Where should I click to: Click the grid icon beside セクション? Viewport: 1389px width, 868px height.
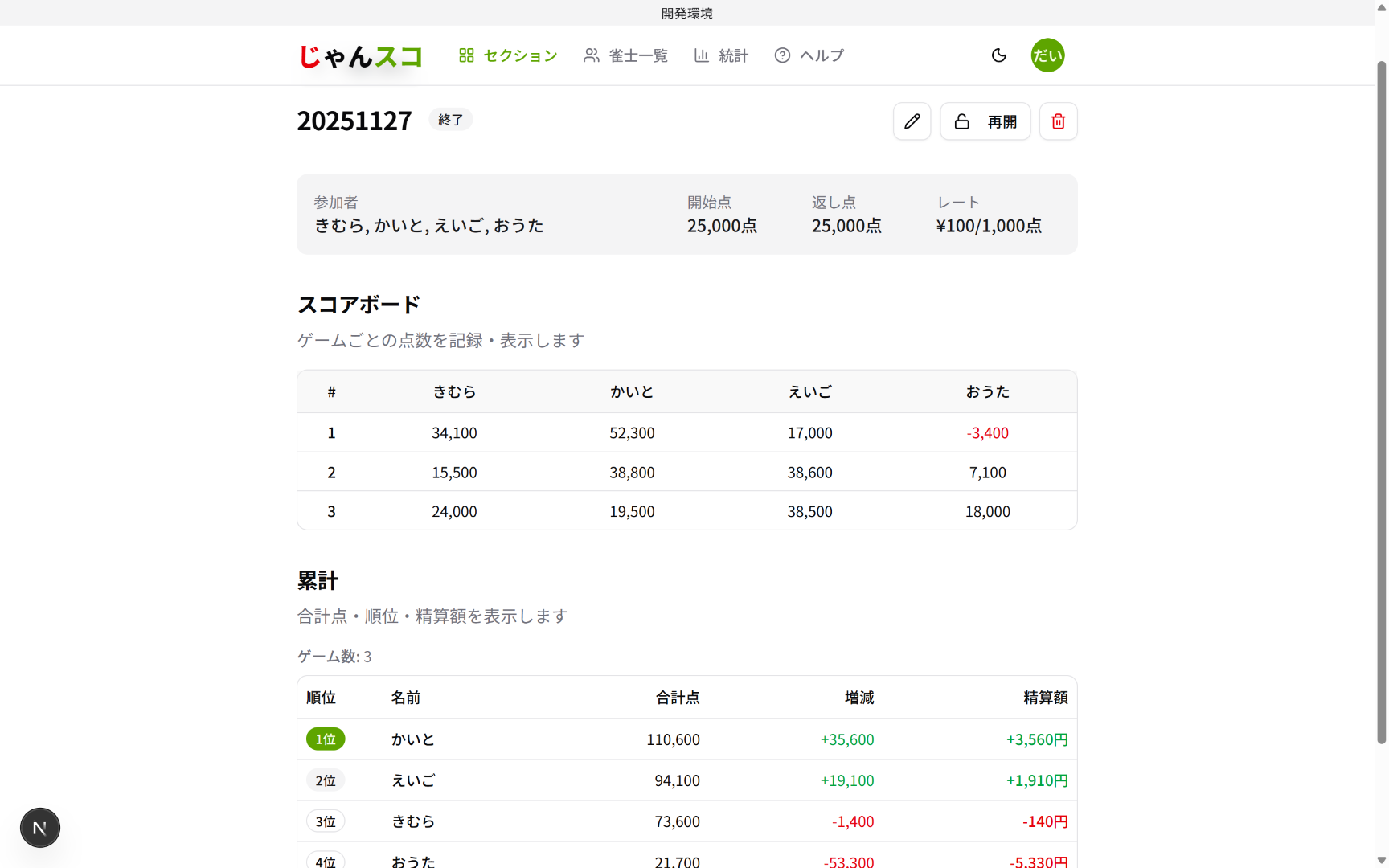pos(466,55)
